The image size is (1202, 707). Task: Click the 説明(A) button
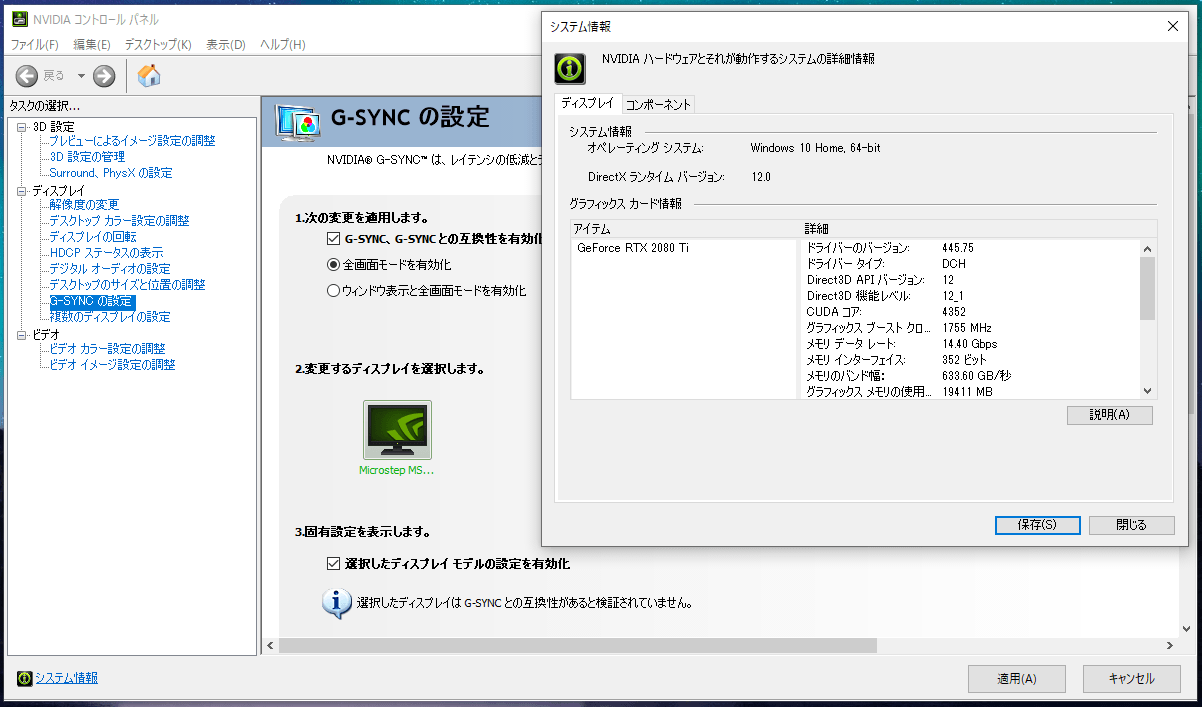[1110, 415]
